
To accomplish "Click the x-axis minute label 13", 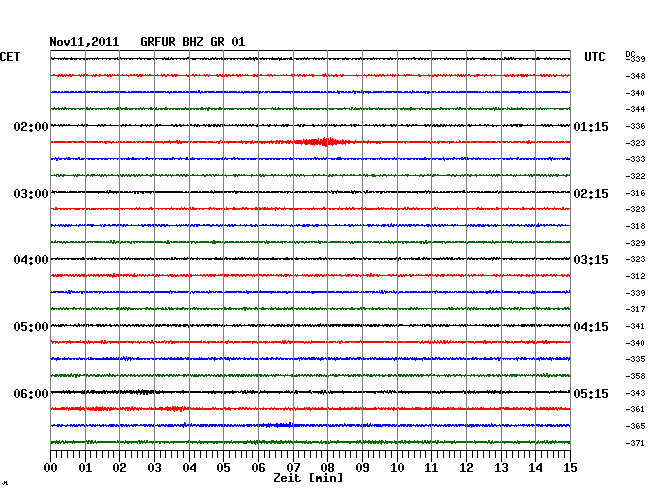I will (x=501, y=468).
